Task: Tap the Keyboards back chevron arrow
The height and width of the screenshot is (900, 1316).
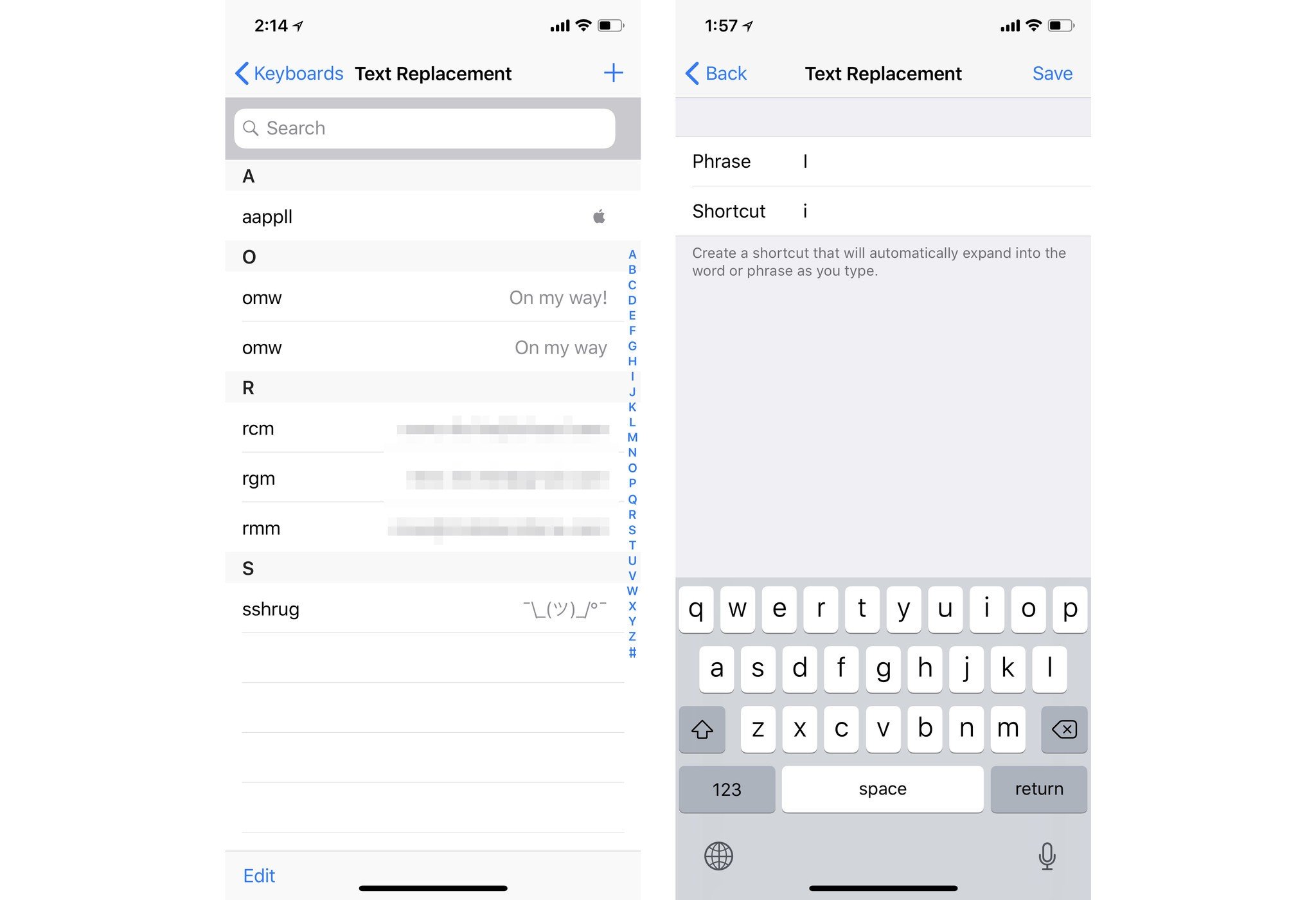Action: tap(244, 73)
